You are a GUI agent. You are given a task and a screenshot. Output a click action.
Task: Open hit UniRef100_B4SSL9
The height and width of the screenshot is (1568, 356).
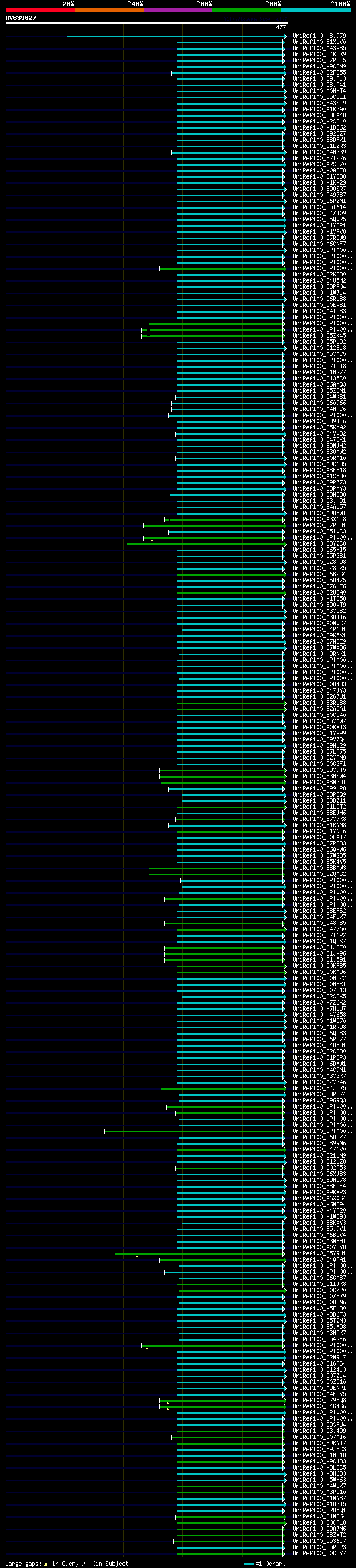click(319, 103)
